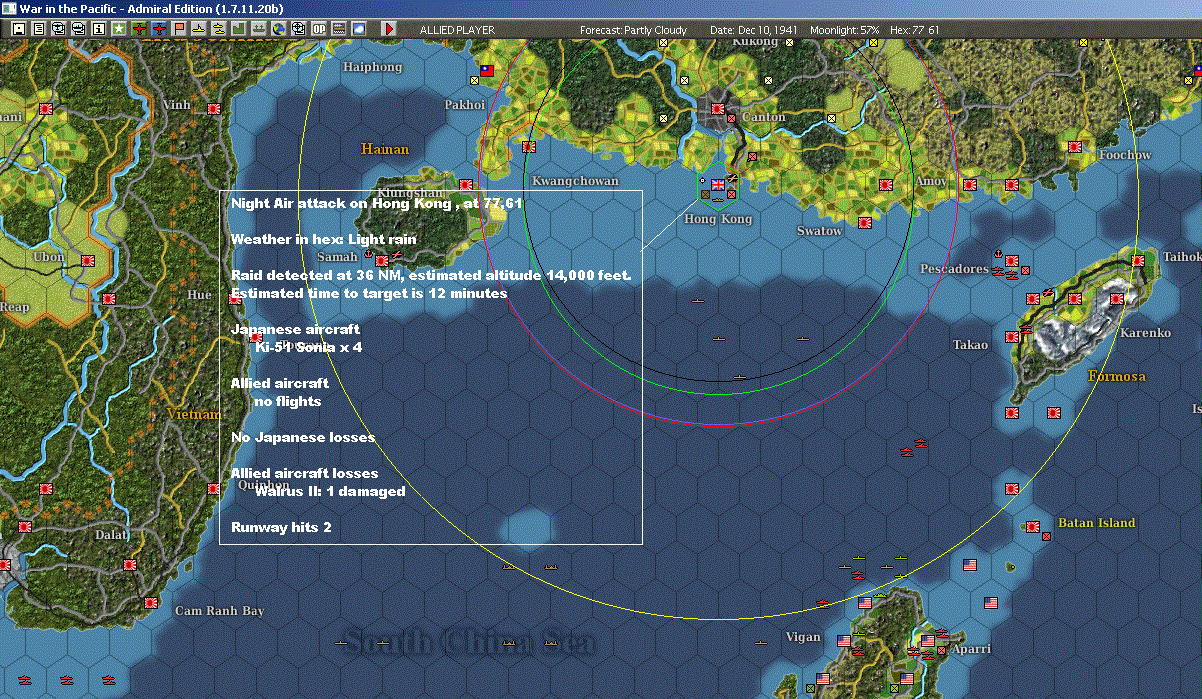
Task: Click the Japanese flag at Batan Island
Action: [x=1033, y=526]
